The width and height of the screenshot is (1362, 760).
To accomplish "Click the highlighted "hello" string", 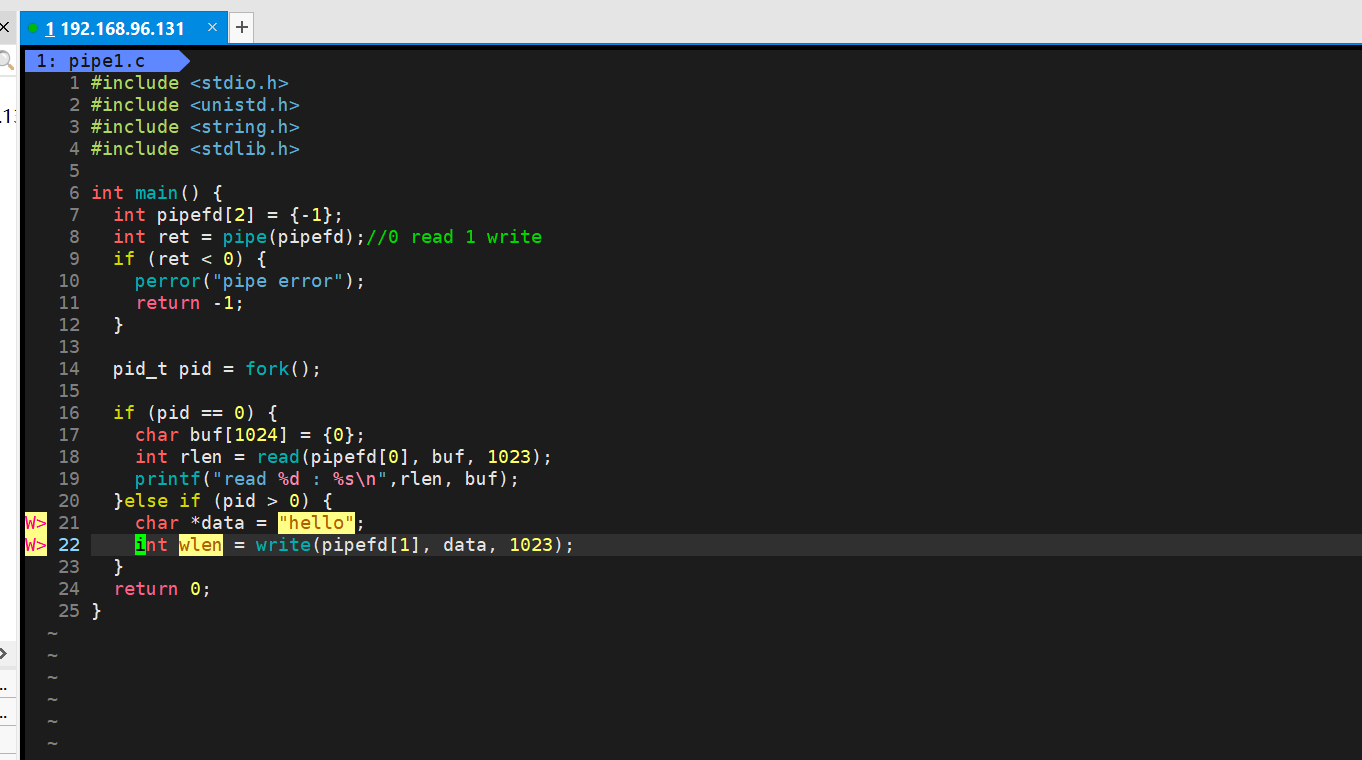I will point(316,523).
